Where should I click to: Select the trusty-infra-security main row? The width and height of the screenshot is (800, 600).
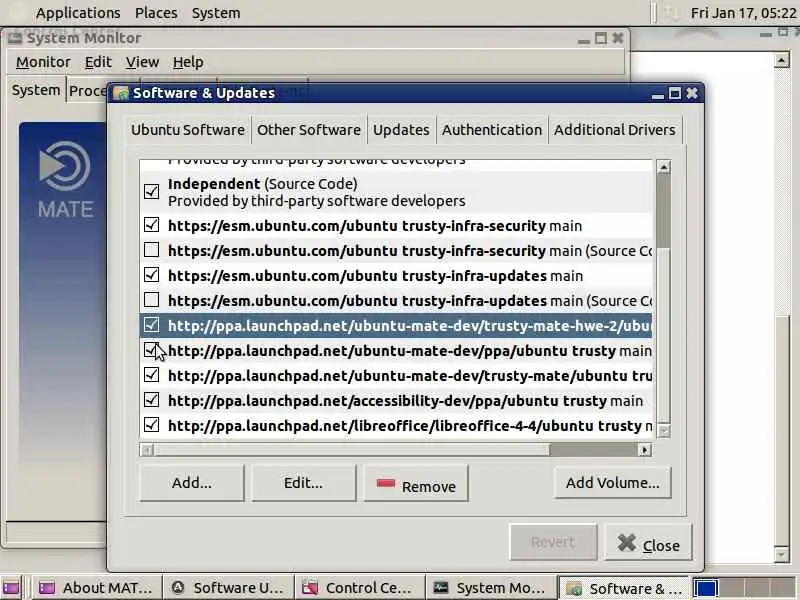pyautogui.click(x=395, y=225)
